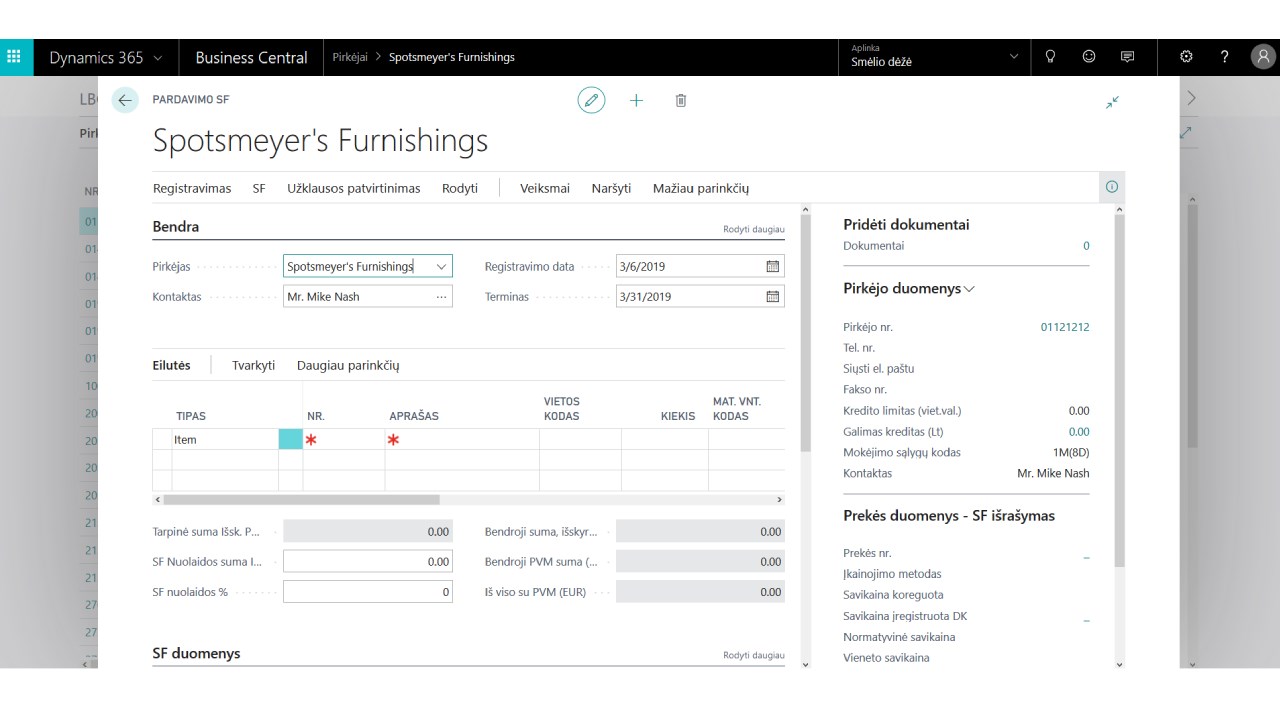Click the plus icon for new invoice
The width and height of the screenshot is (1280, 720).
point(636,100)
